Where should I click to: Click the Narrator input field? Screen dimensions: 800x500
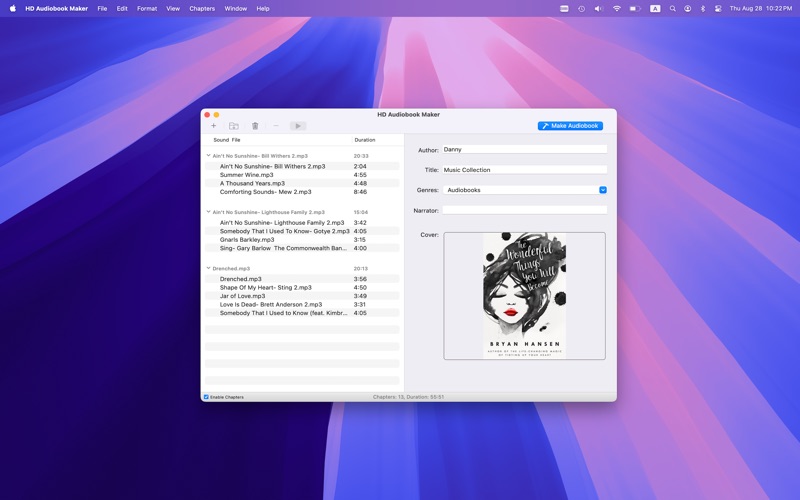tap(524, 210)
